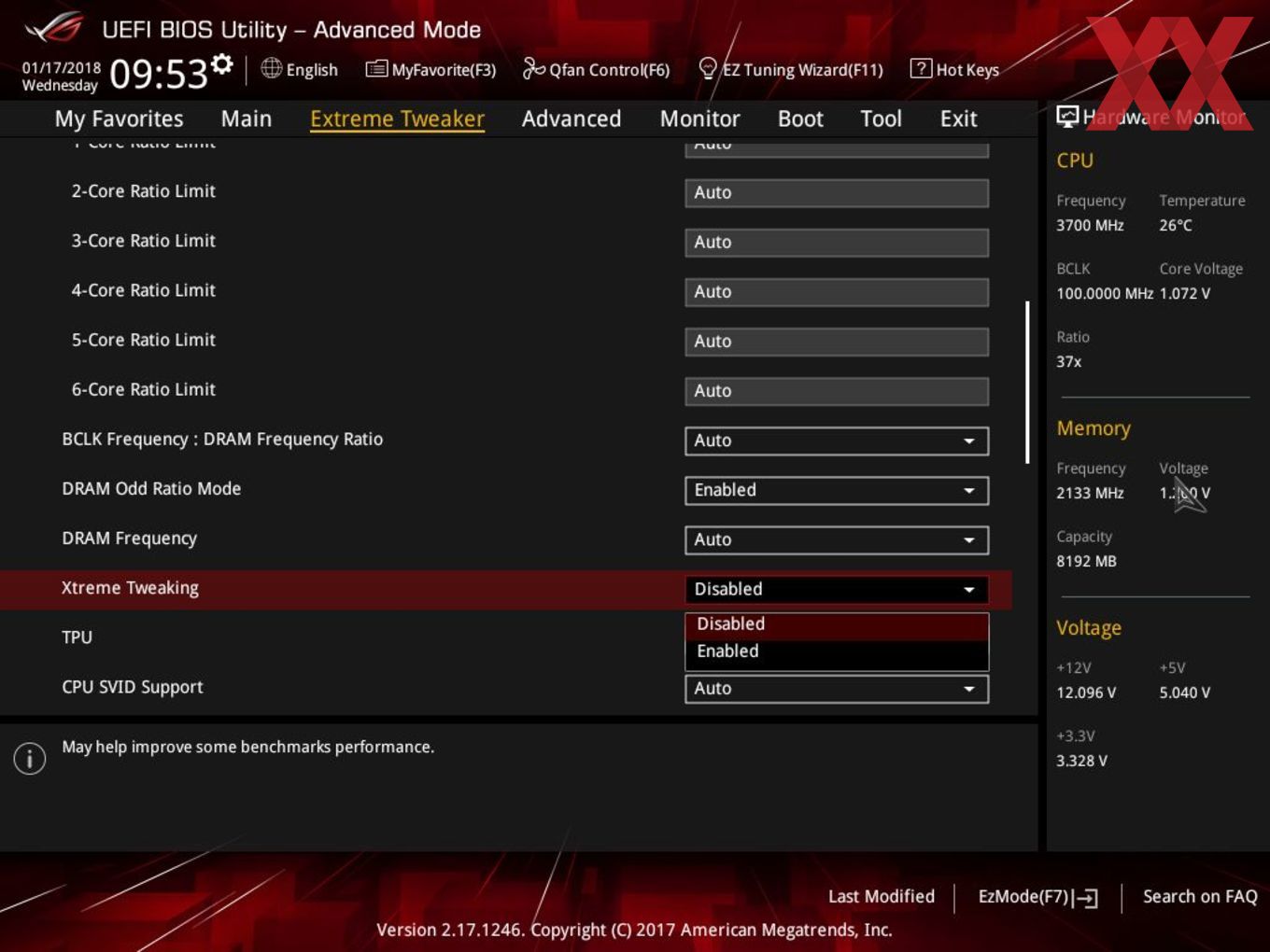Click the EZ Tuning Wizard bulb icon
The height and width of the screenshot is (952, 1270).
click(x=708, y=68)
